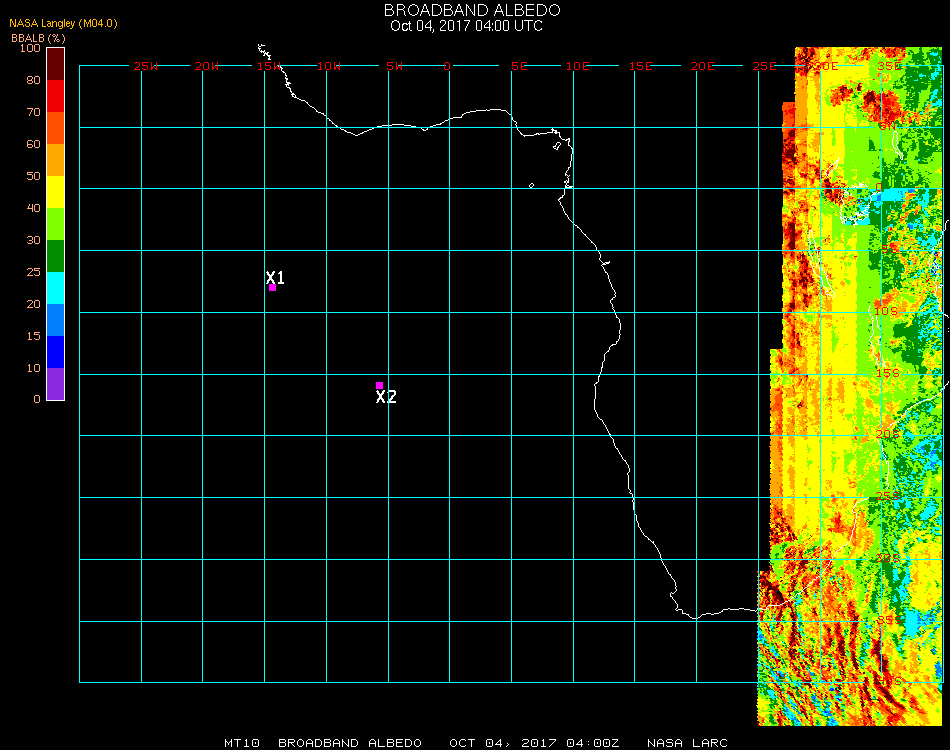
Task: Click the 15S latitude label
Action: [x=887, y=373]
